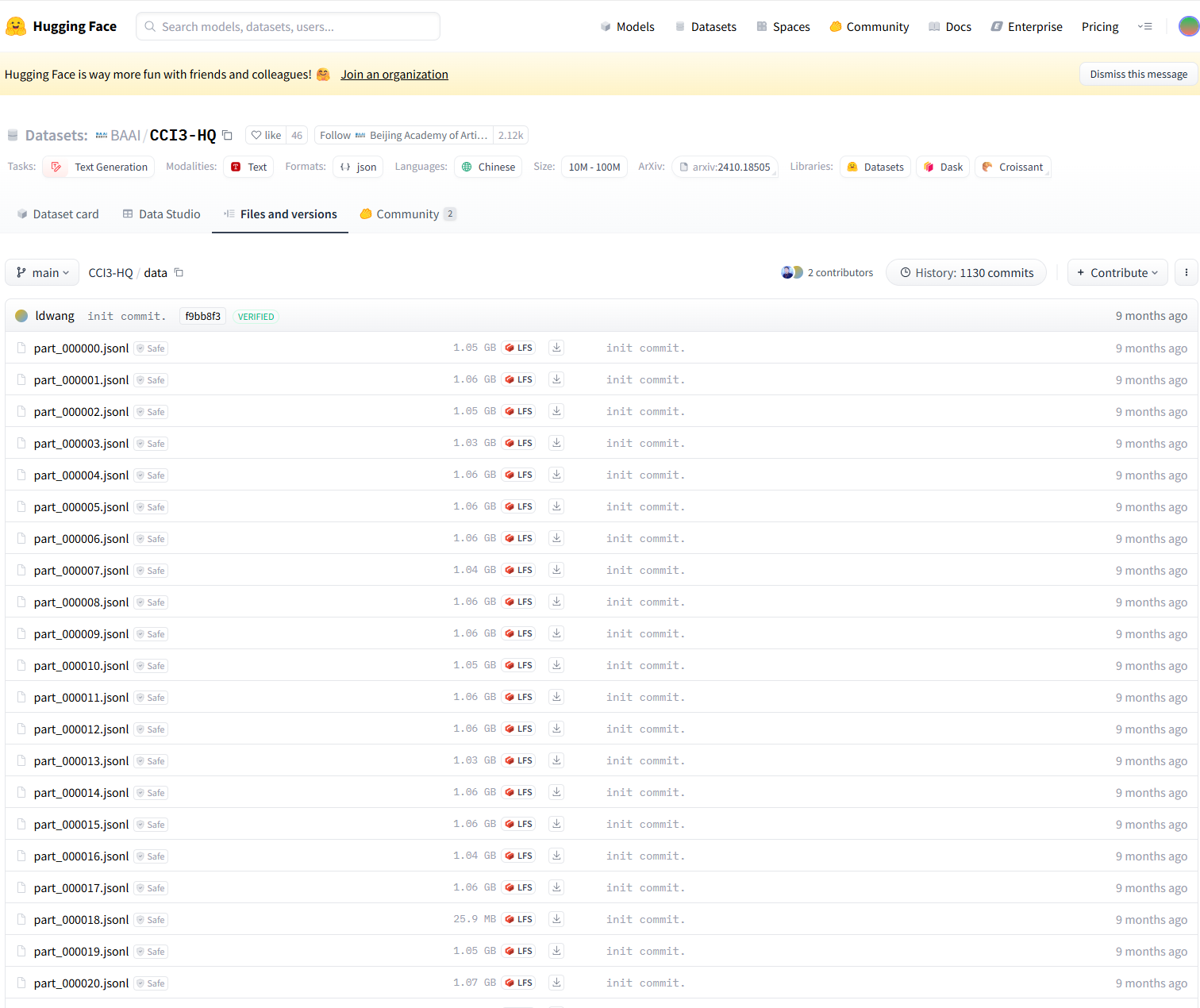1200x1008 pixels.
Task: Dismiss this message banner button
Action: (x=1138, y=74)
